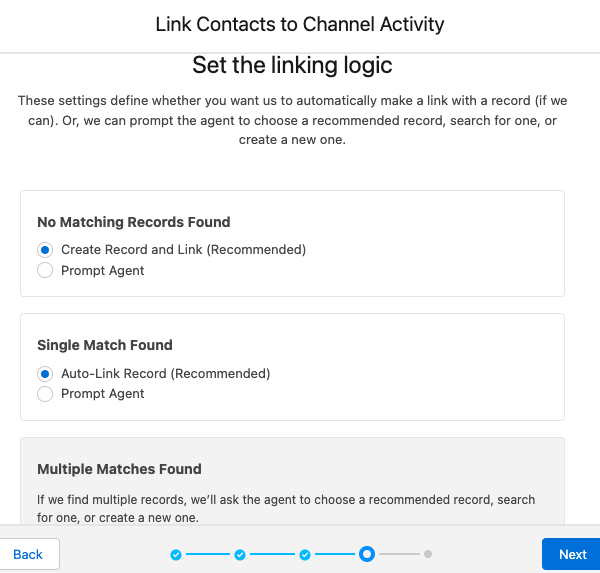This screenshot has height=573, width=600.
Task: Click the Link Contacts to Channel Activity title
Action: tap(300, 23)
